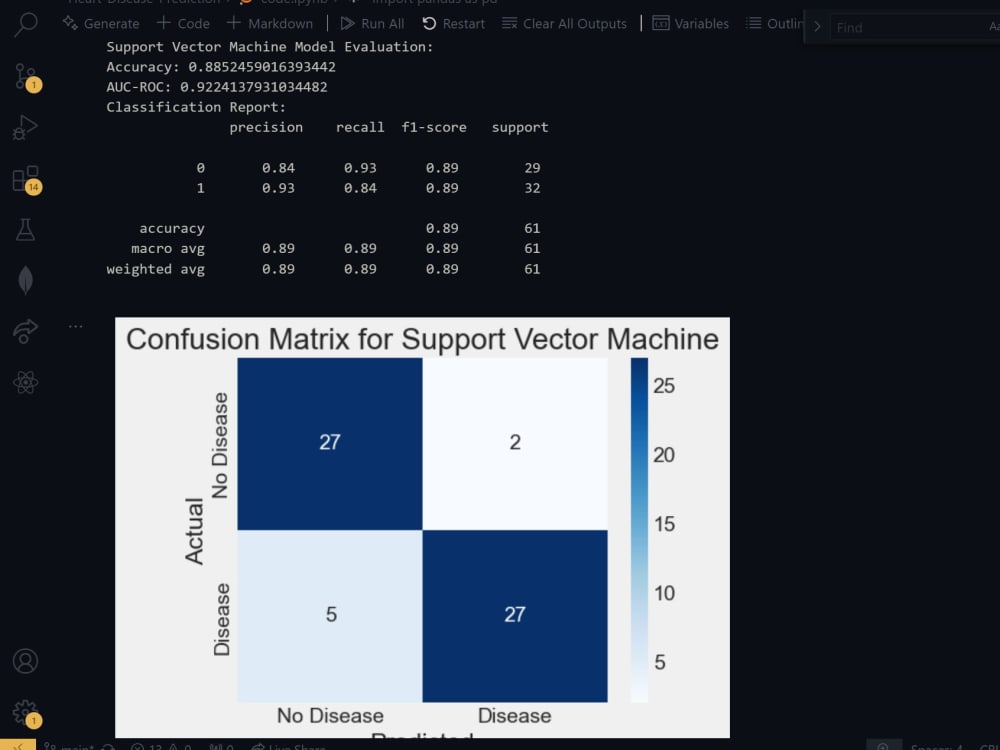Click the 'Actual' axis label on plot
Screen dimensions: 1000x750
click(x=195, y=531)
